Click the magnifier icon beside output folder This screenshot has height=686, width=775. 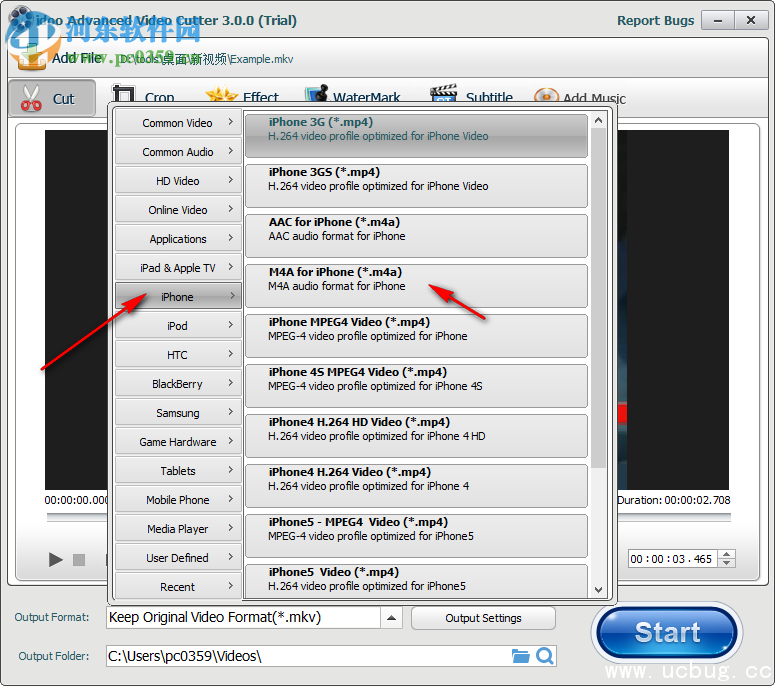[545, 656]
